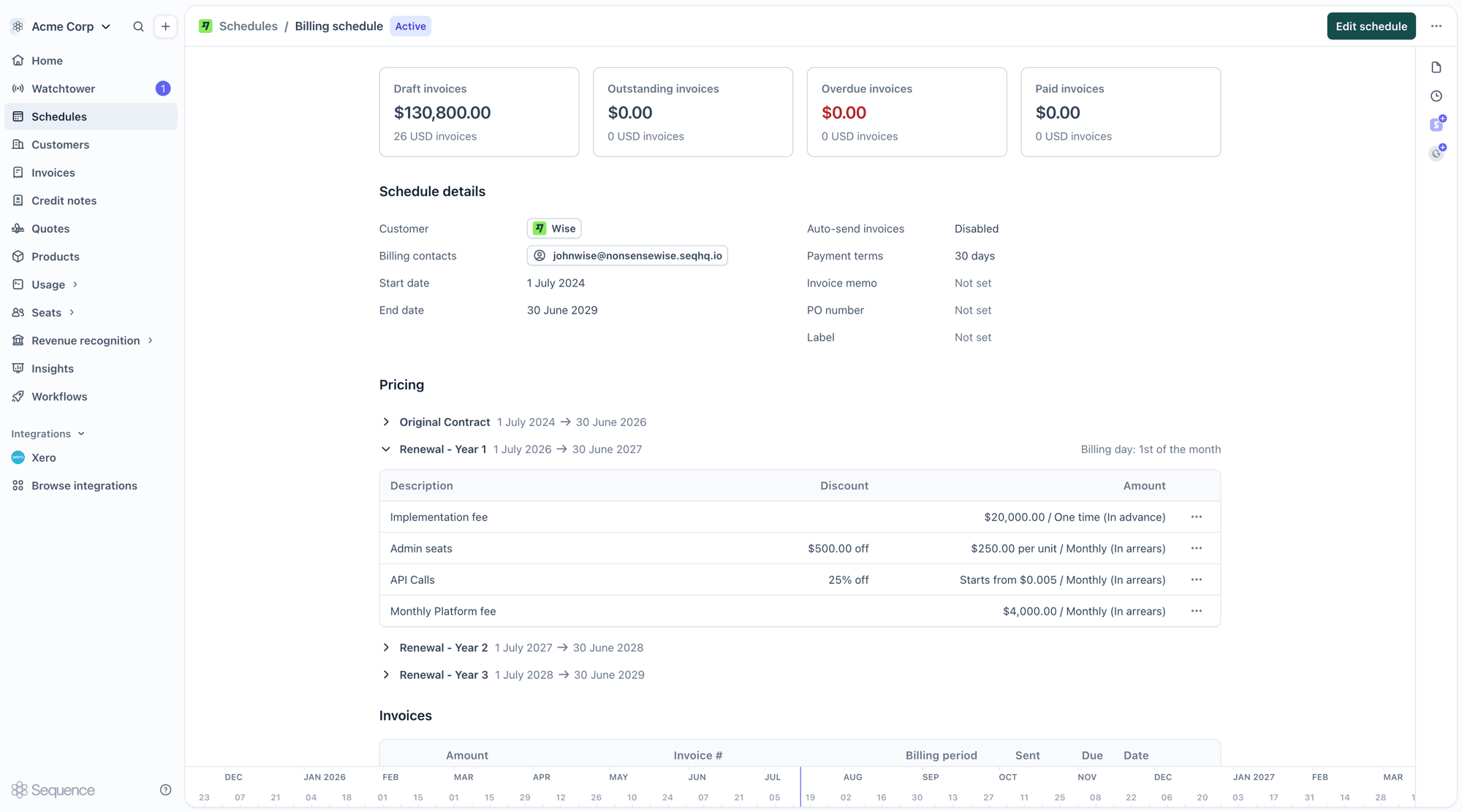Collapse the Renewal - Year 1 phase

point(386,449)
